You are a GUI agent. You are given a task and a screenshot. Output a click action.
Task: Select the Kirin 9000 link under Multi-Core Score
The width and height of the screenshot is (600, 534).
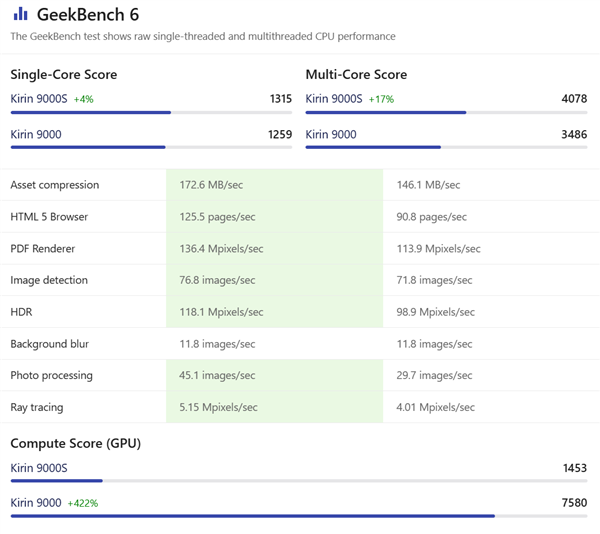[330, 134]
